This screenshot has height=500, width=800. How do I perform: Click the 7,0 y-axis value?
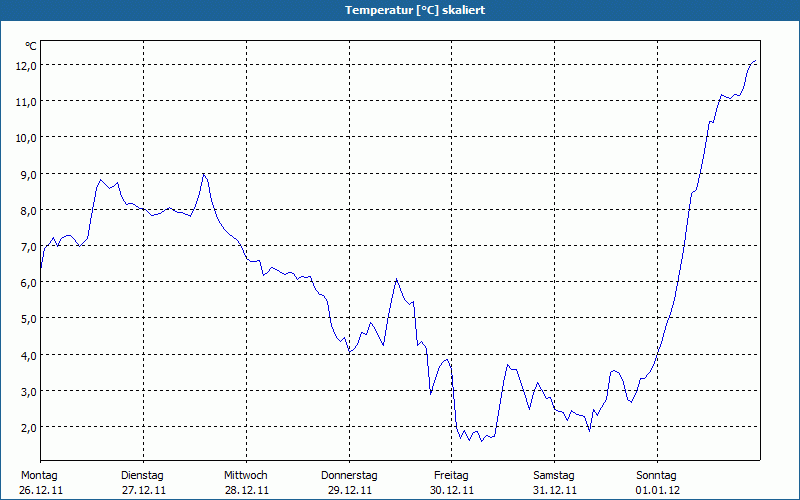pyautogui.click(x=29, y=246)
